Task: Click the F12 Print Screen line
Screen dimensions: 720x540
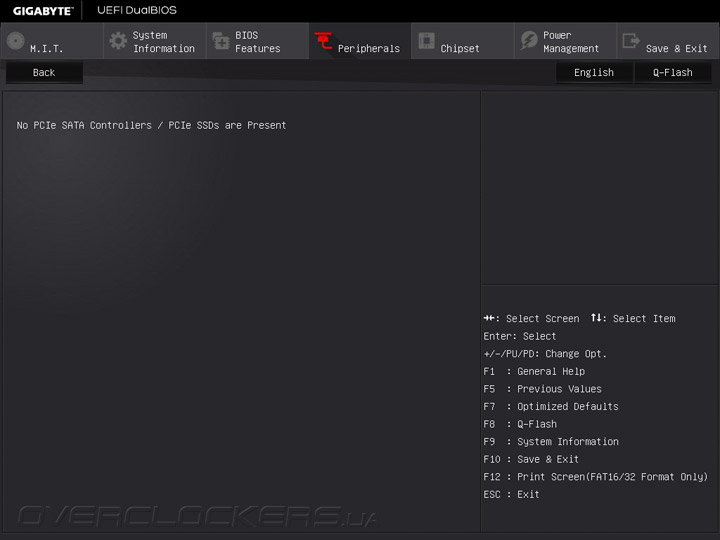Action: point(596,477)
